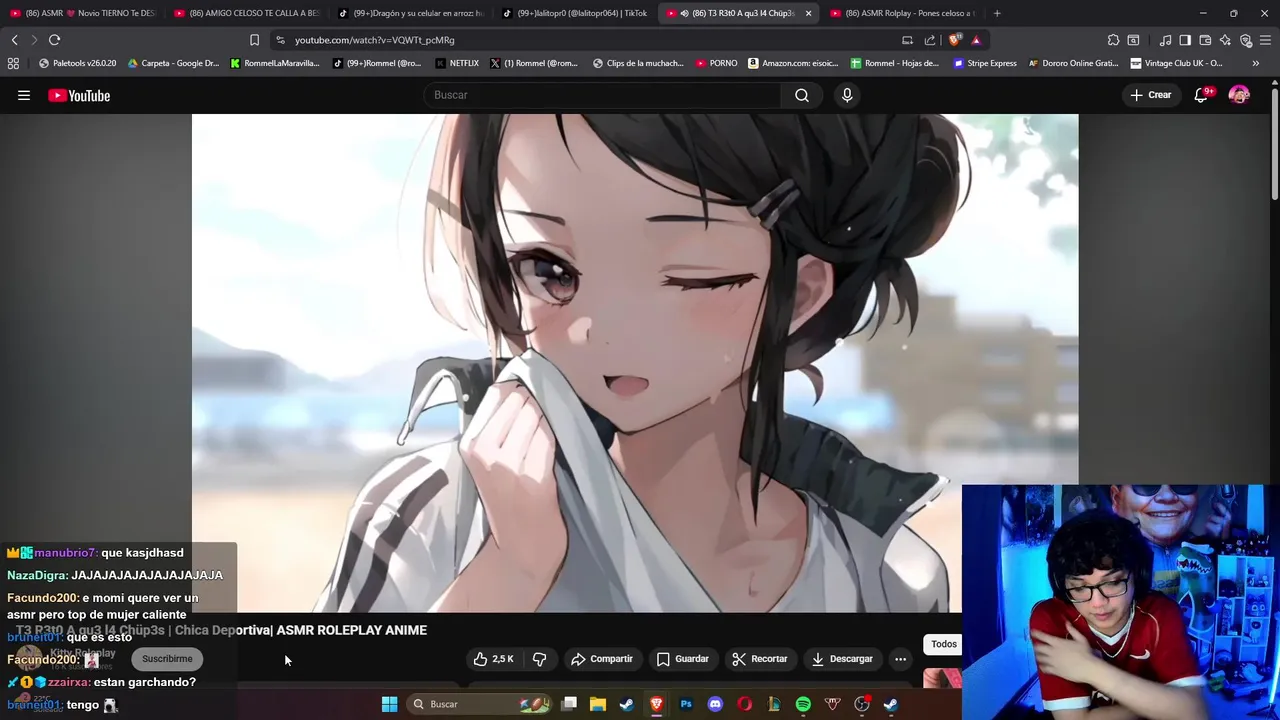Open the Carpeta - Google Drive bookmark
Viewport: 1280px width, 720px height.
tap(173, 63)
